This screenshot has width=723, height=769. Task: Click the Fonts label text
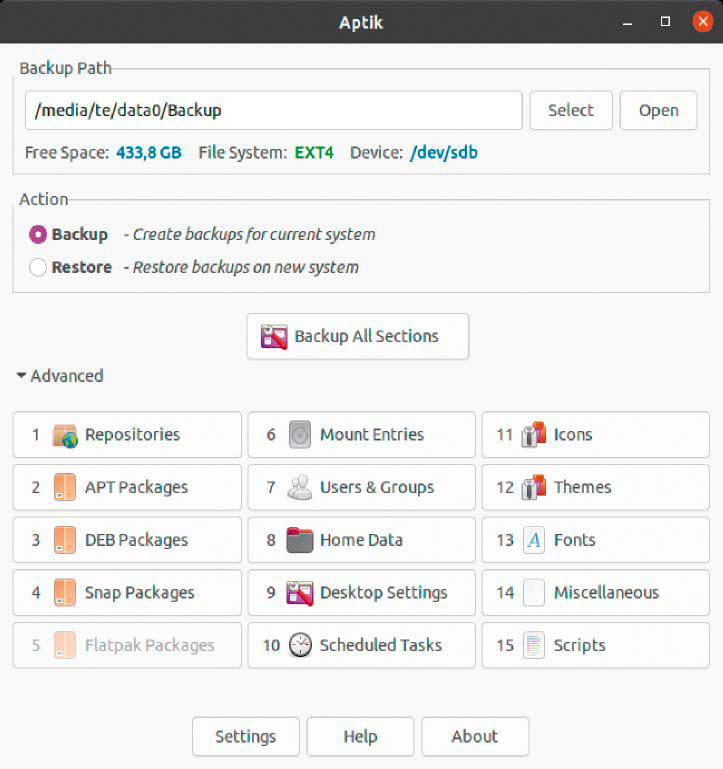[575, 540]
